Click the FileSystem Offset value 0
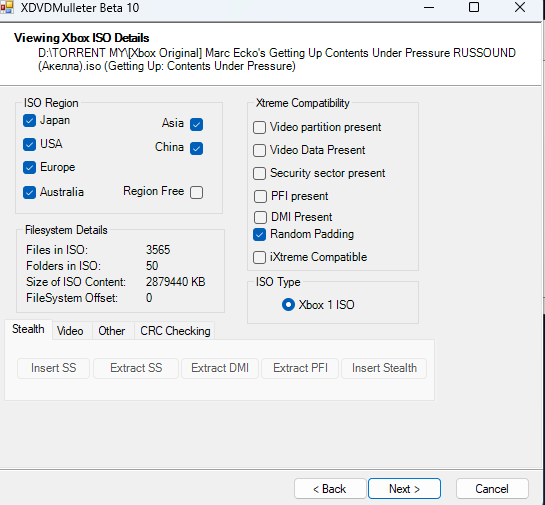The height and width of the screenshot is (505, 545). pyautogui.click(x=149, y=298)
